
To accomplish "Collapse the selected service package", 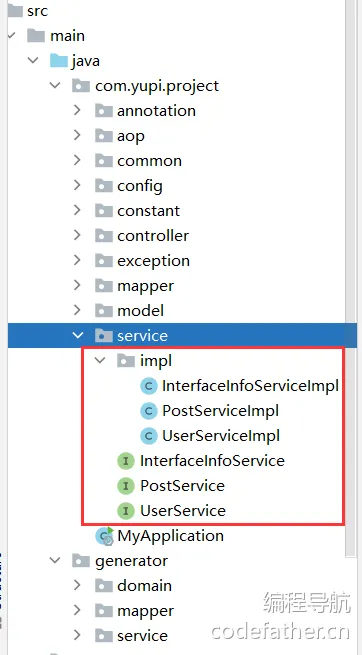I will click(78, 335).
